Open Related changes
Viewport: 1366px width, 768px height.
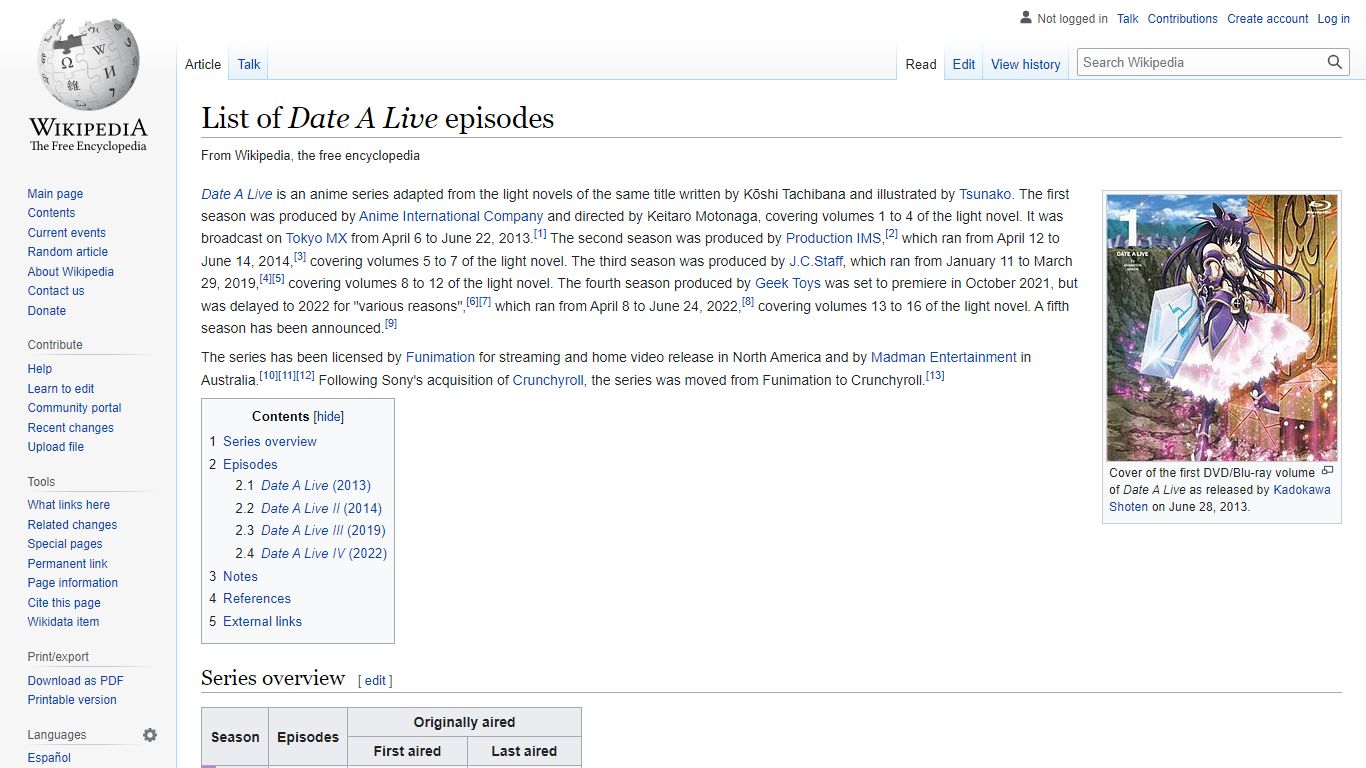click(72, 525)
